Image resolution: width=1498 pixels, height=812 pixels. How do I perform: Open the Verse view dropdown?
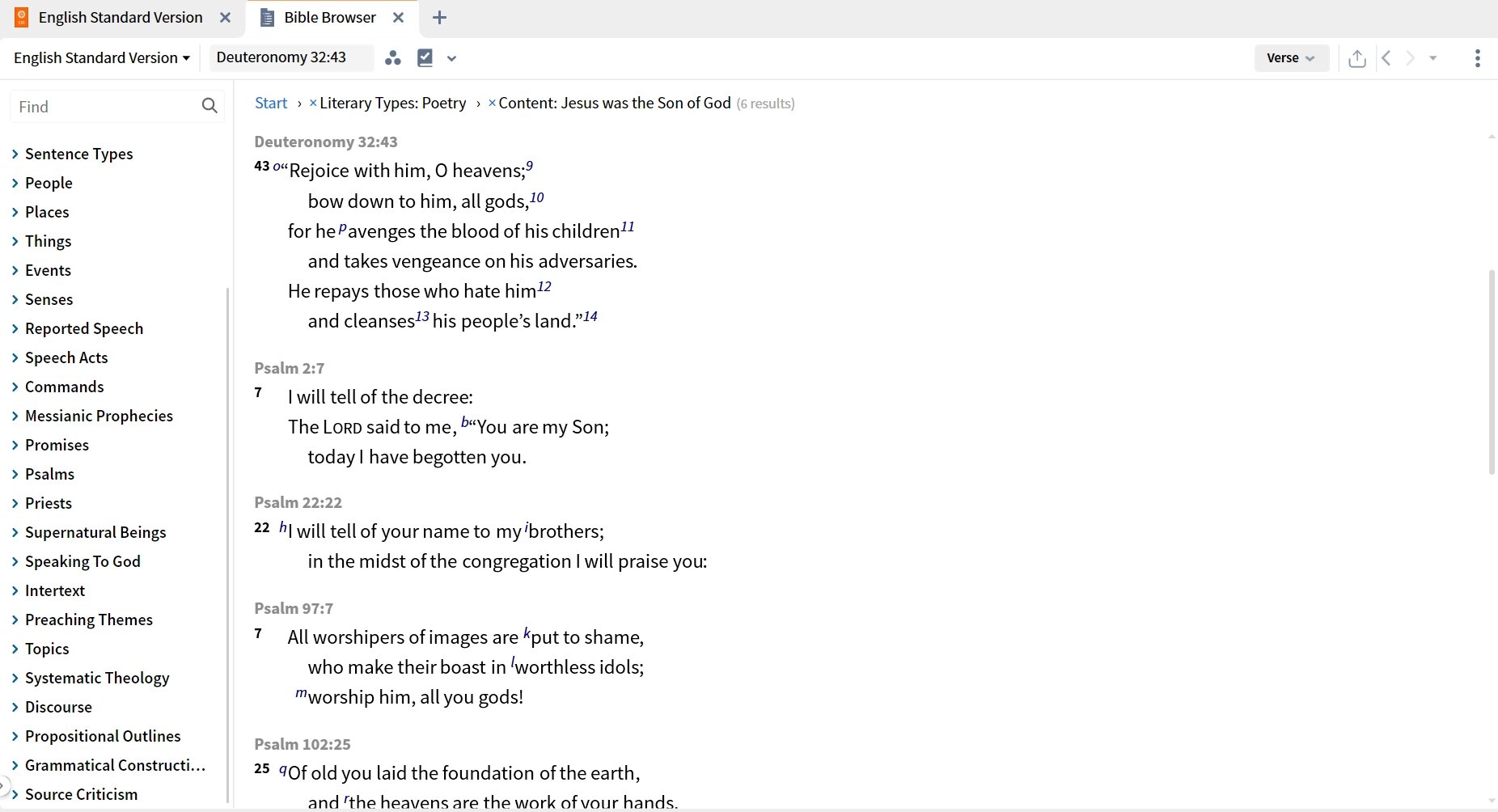(x=1291, y=57)
